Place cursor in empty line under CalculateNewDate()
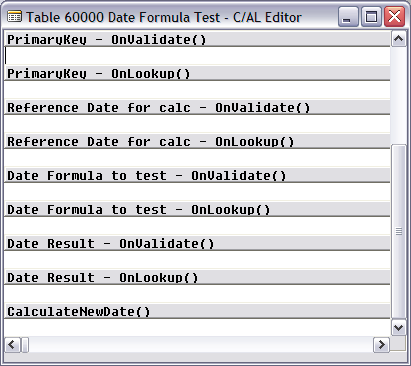The height and width of the screenshot is (366, 411). [197, 327]
